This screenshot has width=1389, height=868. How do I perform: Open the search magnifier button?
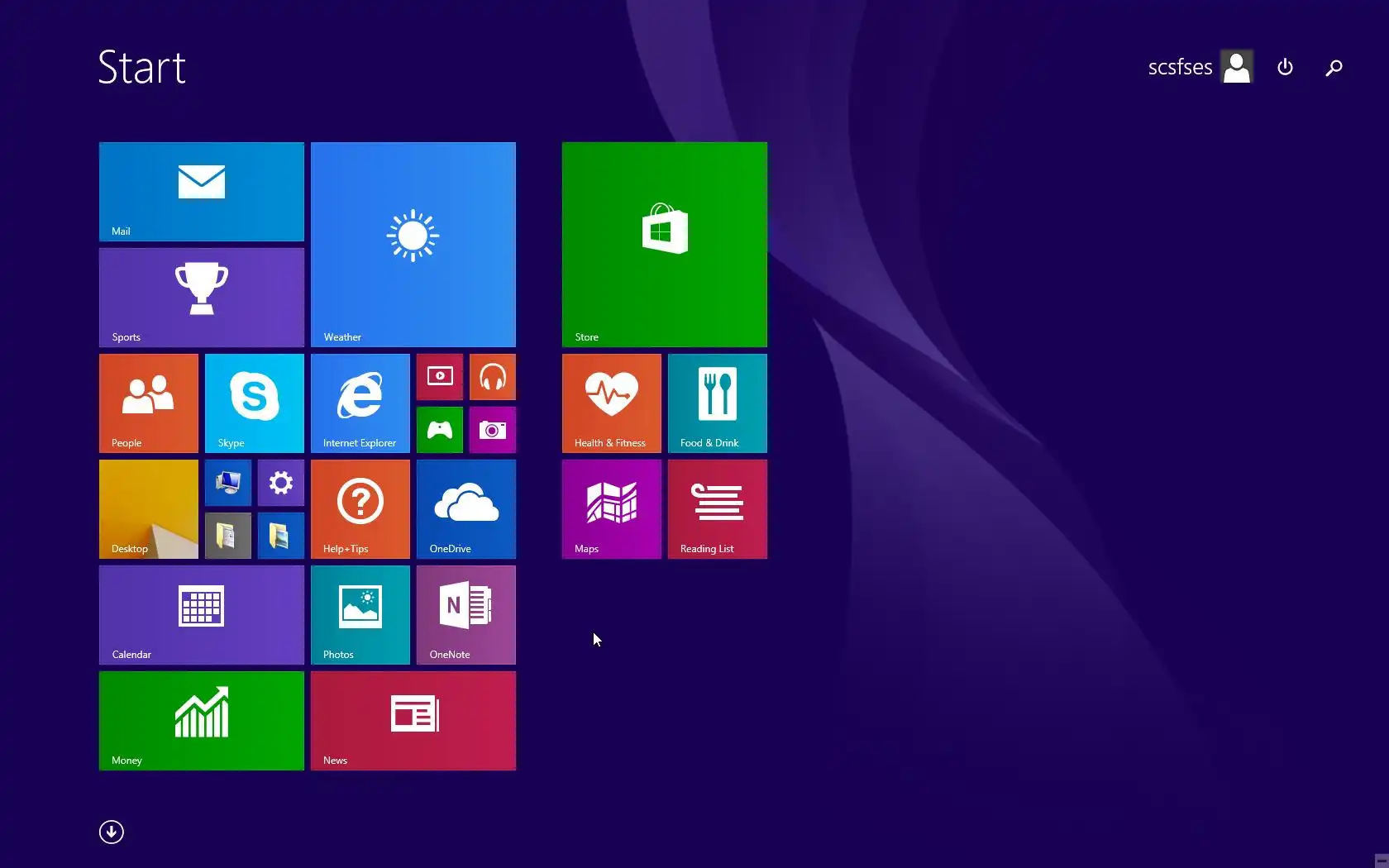click(x=1334, y=67)
